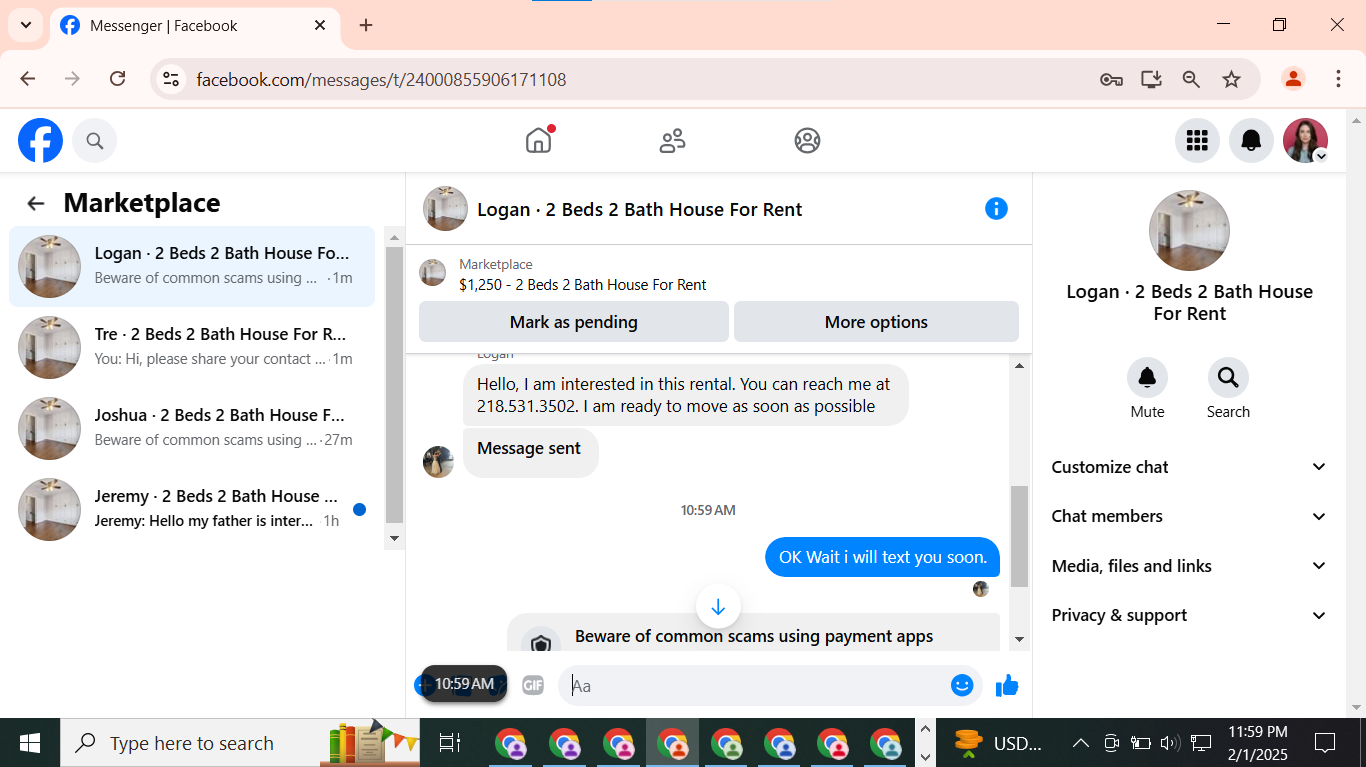The width and height of the screenshot is (1366, 767).
Task: Search in conversation magnifier icon
Action: click(1228, 378)
